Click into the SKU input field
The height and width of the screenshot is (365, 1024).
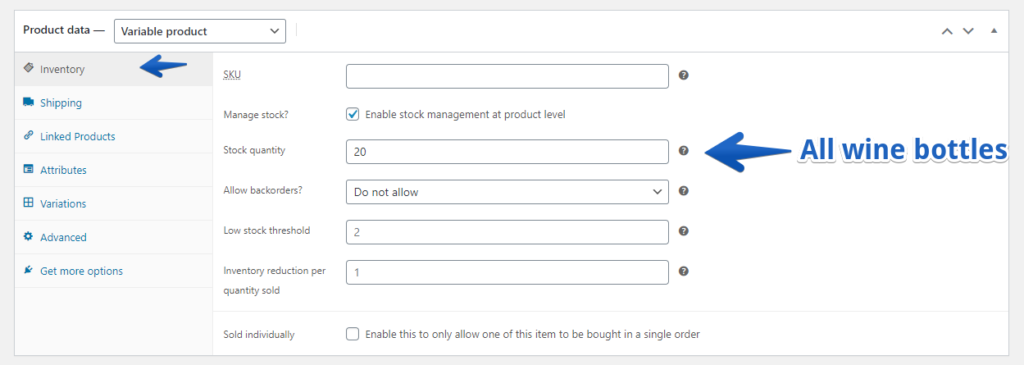(507, 76)
